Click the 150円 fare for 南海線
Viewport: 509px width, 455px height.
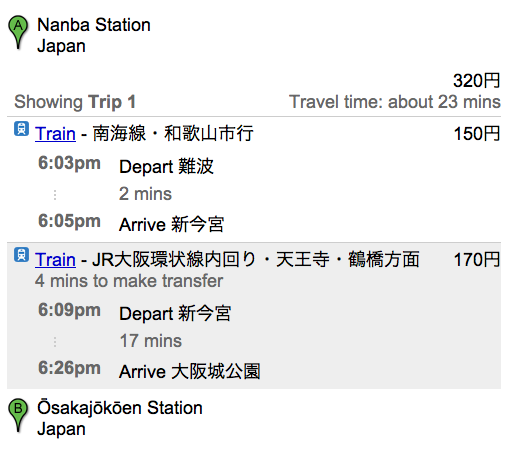(x=477, y=134)
